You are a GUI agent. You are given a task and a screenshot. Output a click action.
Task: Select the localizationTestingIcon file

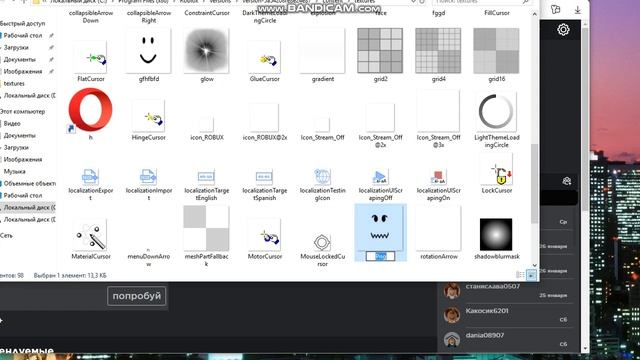tap(322, 176)
